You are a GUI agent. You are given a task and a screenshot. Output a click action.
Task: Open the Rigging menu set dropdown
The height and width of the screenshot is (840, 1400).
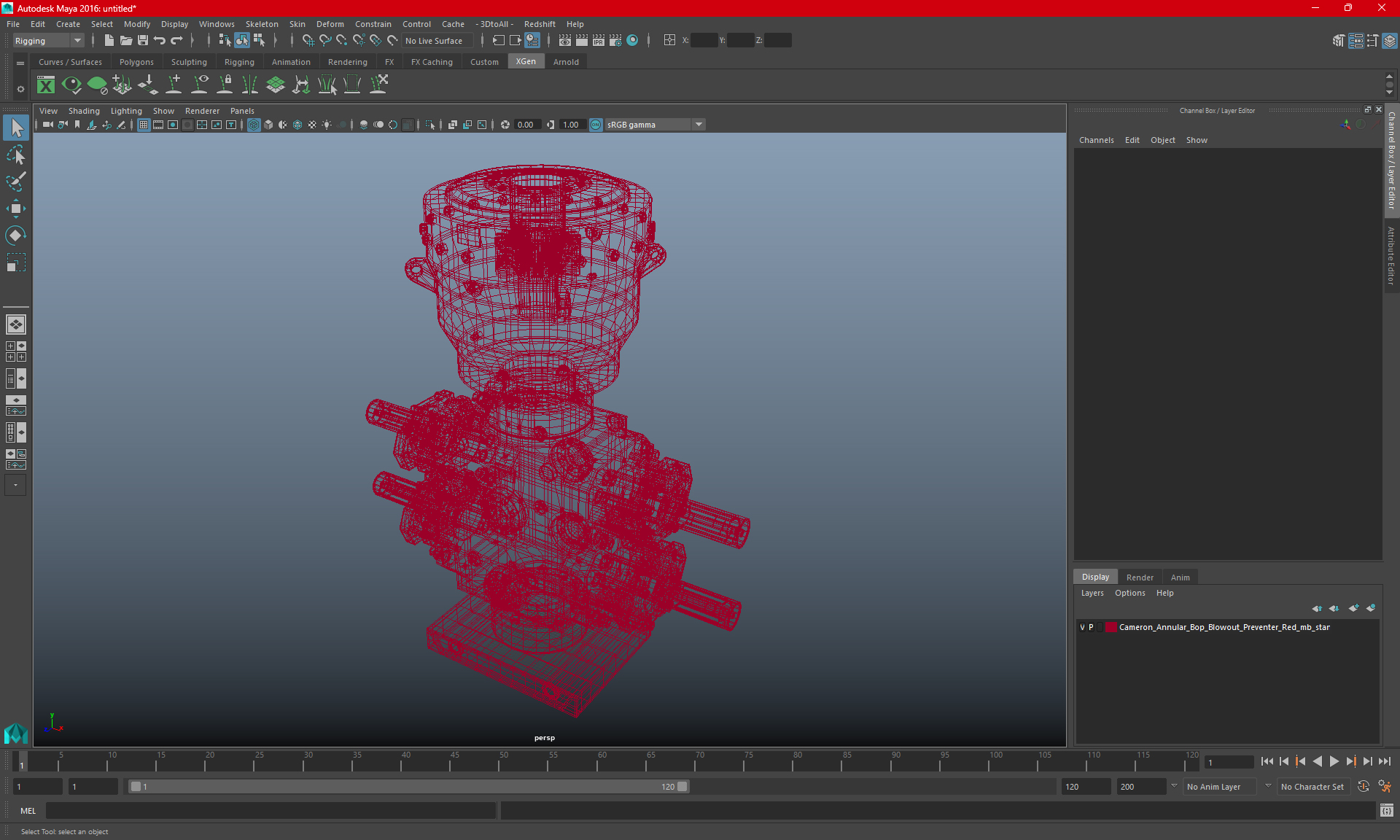(x=48, y=41)
